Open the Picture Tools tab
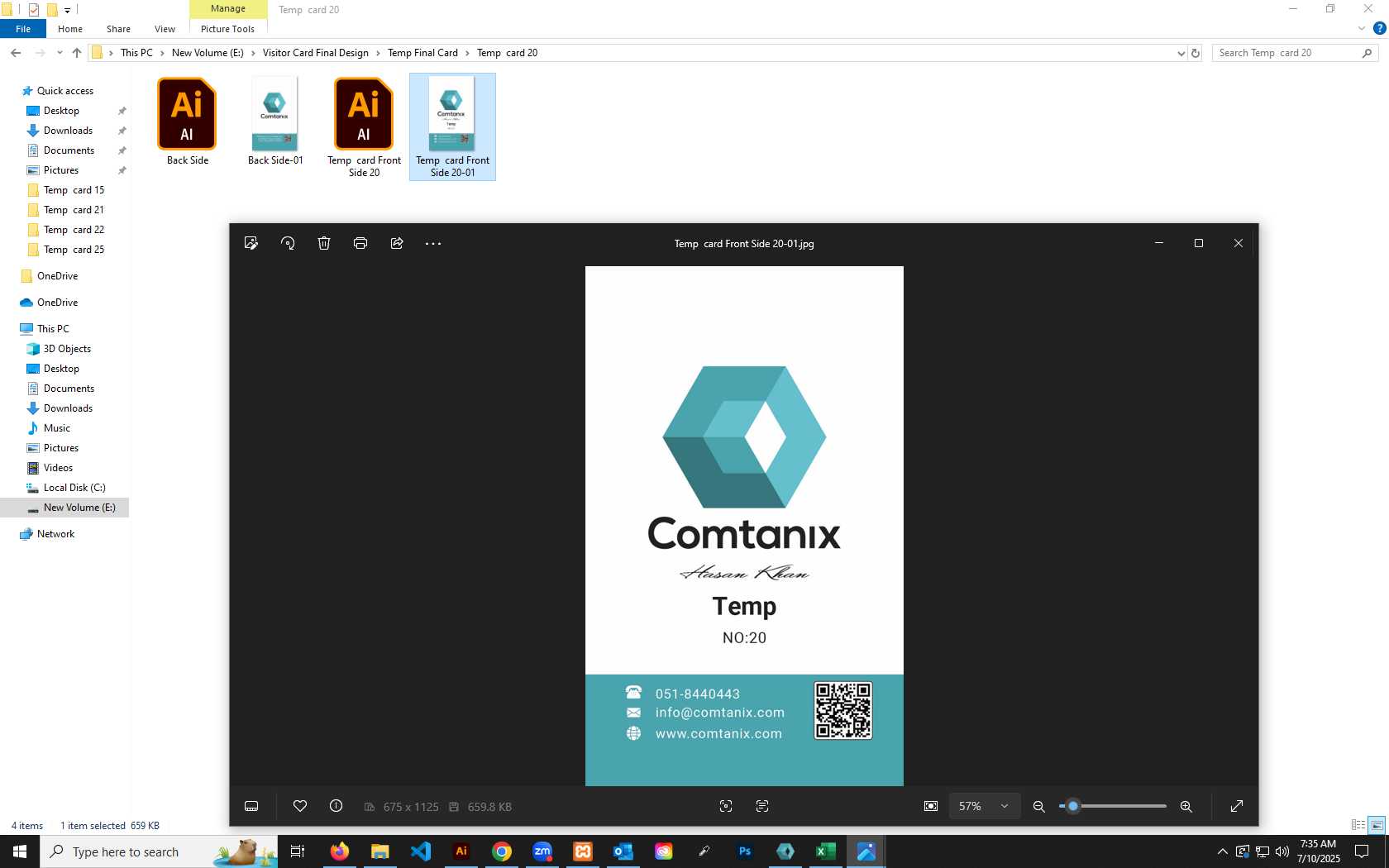Viewport: 1389px width, 868px height. pyautogui.click(x=227, y=29)
